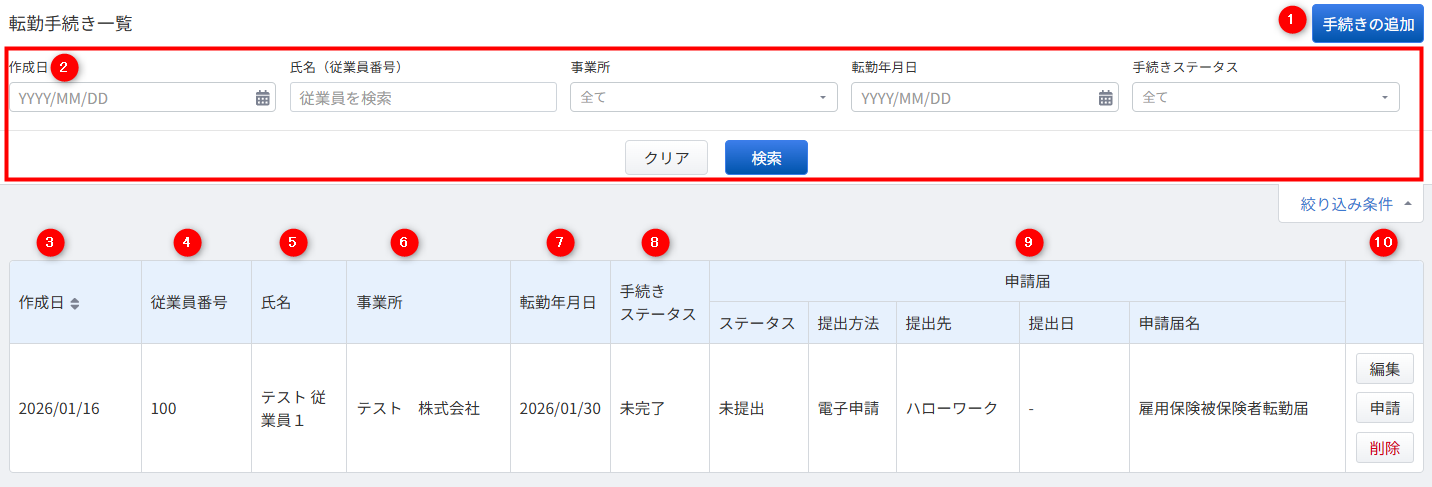Click calendar icon in 作成日 date field
The height and width of the screenshot is (487, 1432).
[262, 98]
